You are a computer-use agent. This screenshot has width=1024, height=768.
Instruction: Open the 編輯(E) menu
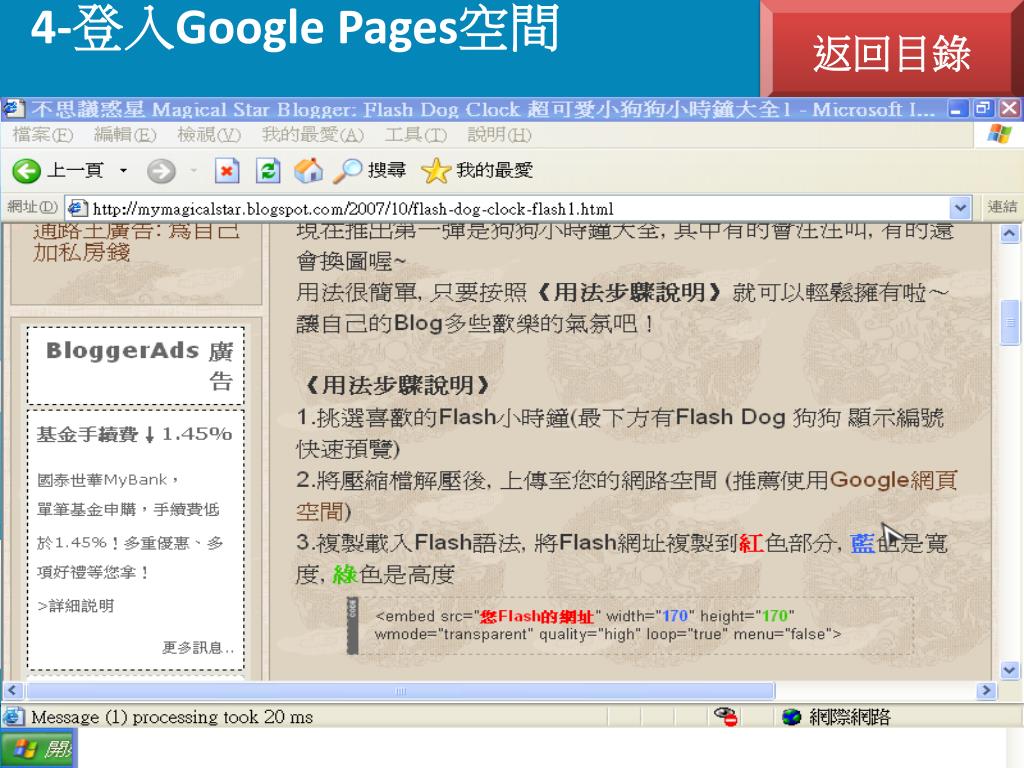(125, 135)
